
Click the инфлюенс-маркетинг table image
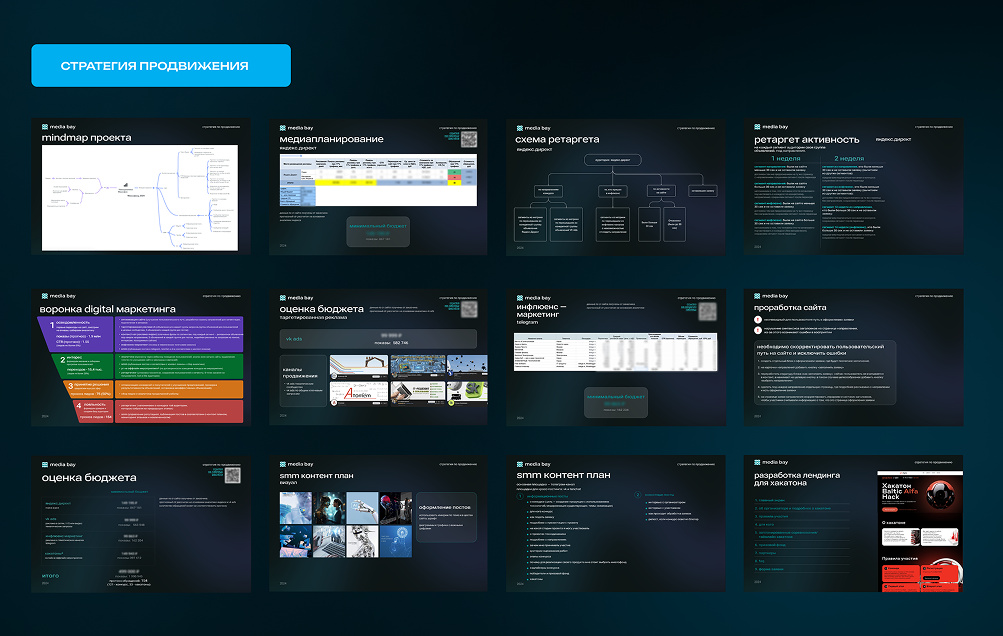coord(615,351)
